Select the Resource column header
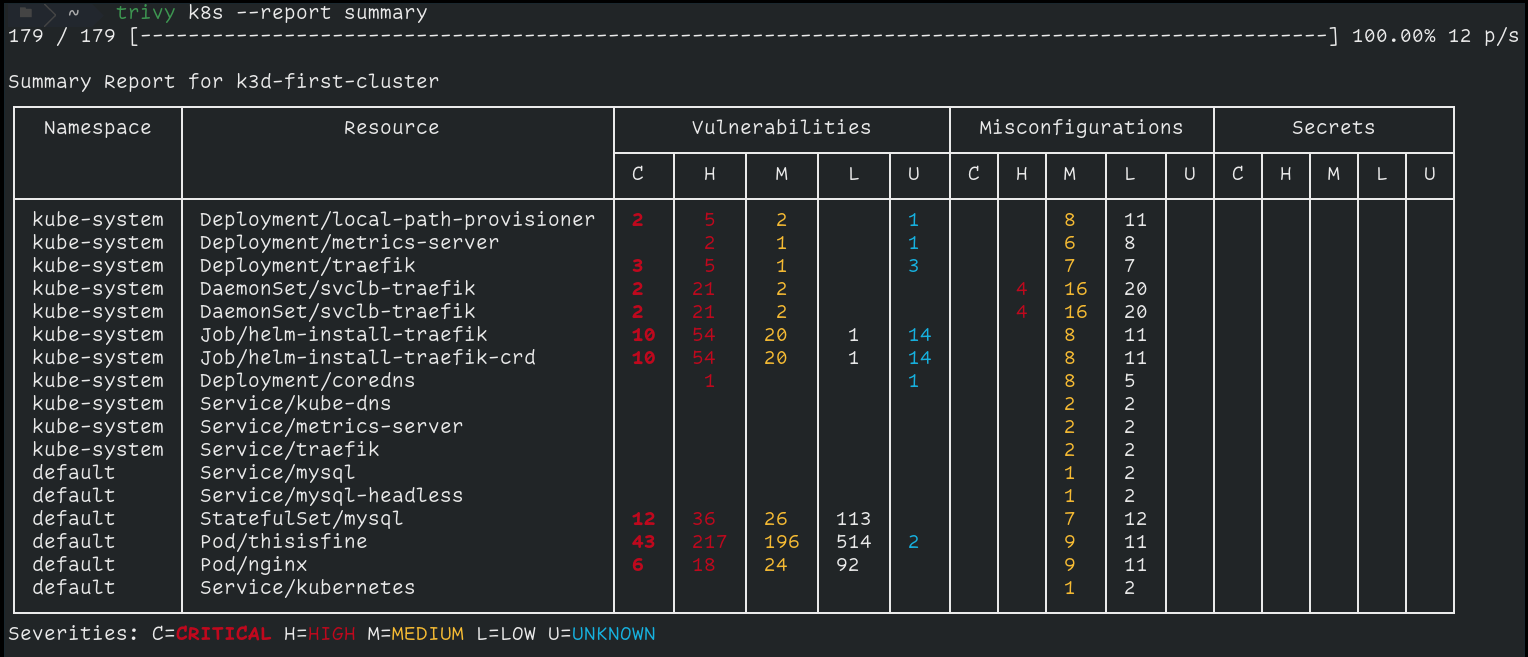This screenshot has width=1528, height=657. tap(391, 127)
